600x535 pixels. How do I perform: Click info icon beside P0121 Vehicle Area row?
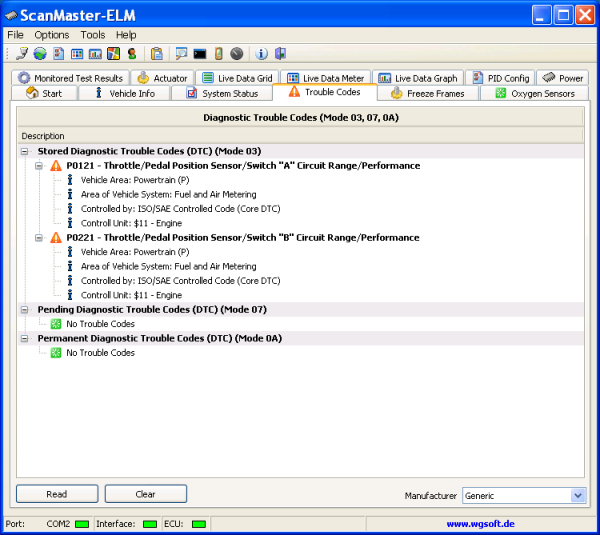[70, 180]
